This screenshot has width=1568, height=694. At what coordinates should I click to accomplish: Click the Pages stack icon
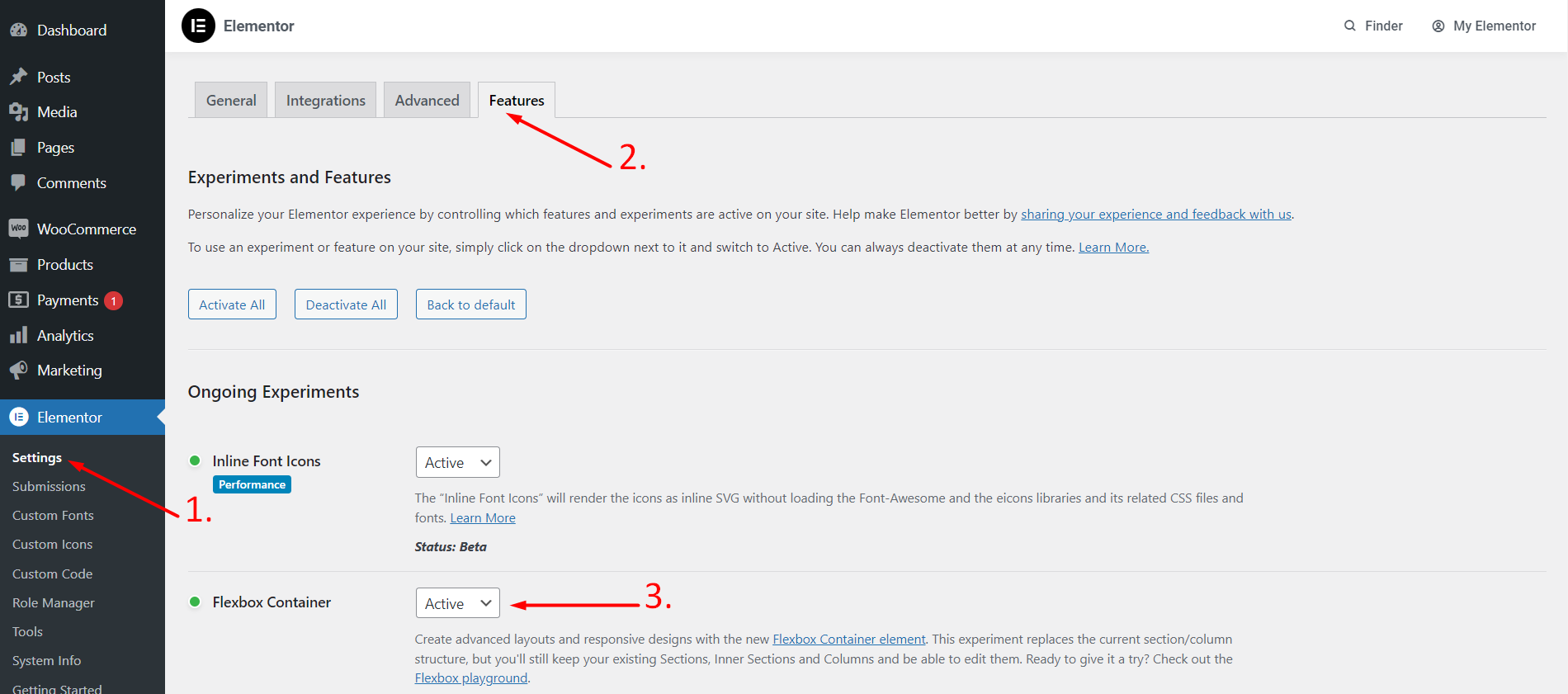(18, 147)
